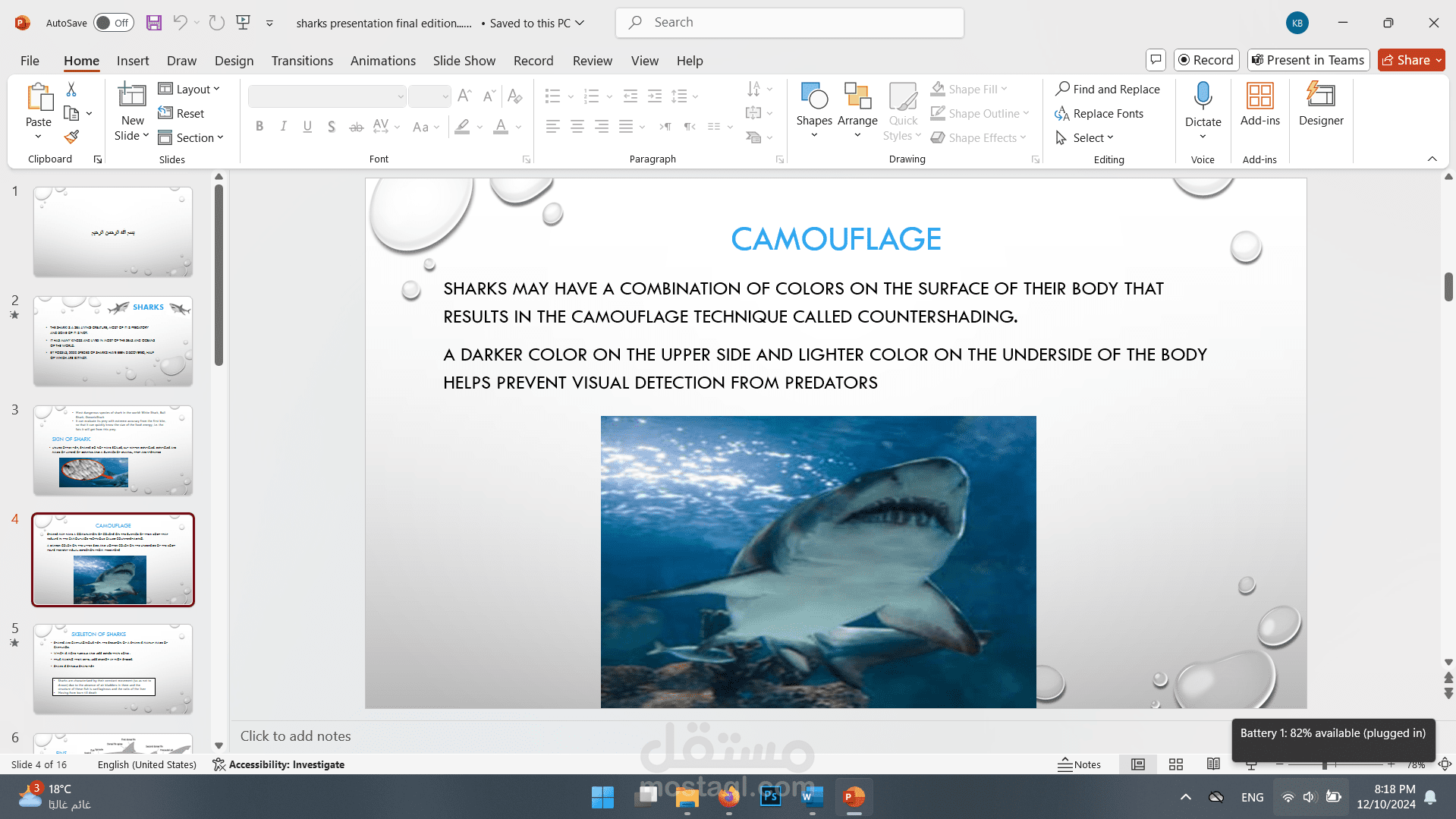Screen dimensions: 1456x819
Task: Click Decrease List Level indent icon
Action: coord(631,96)
